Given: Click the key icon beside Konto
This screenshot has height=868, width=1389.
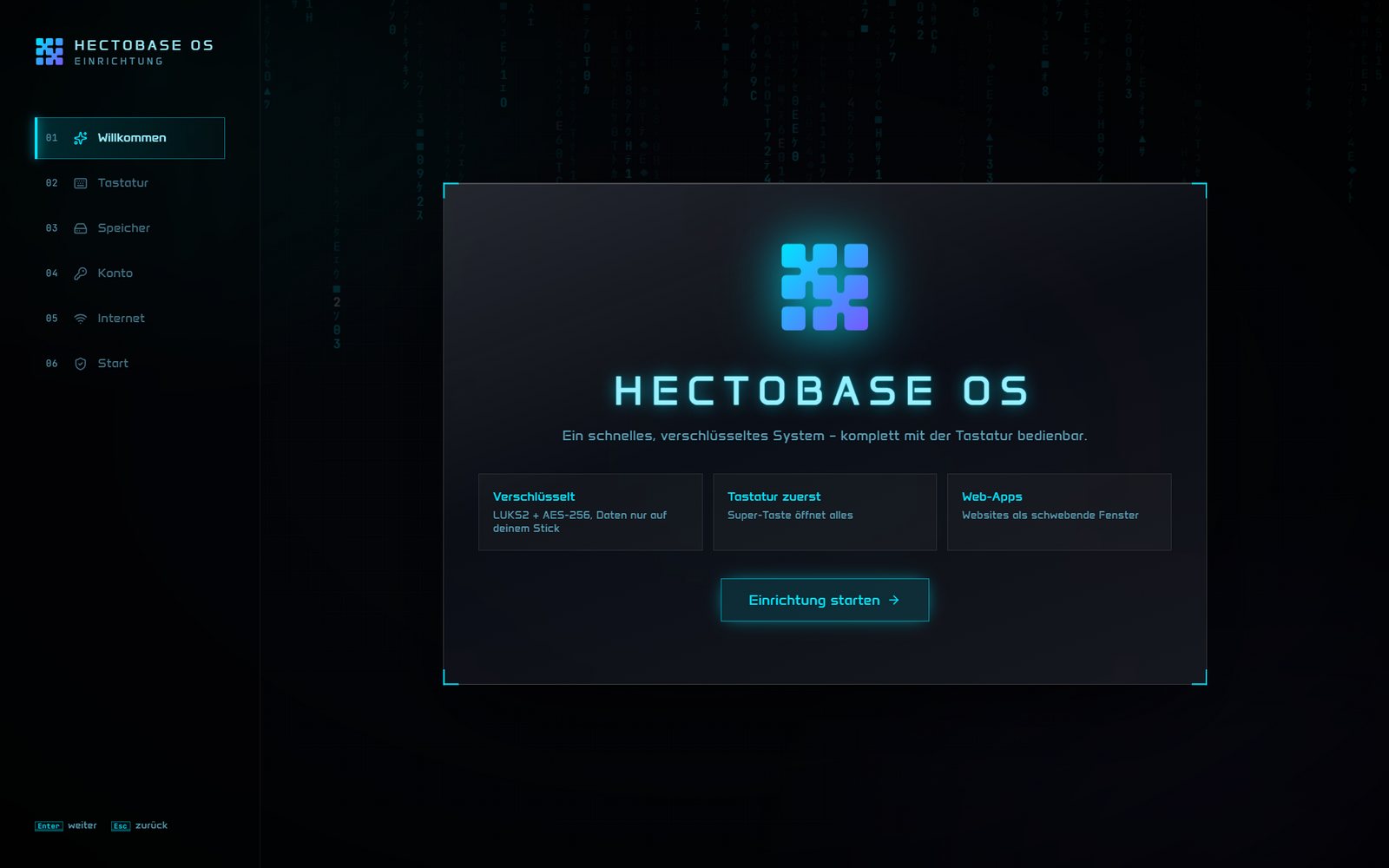Looking at the screenshot, I should coord(81,273).
